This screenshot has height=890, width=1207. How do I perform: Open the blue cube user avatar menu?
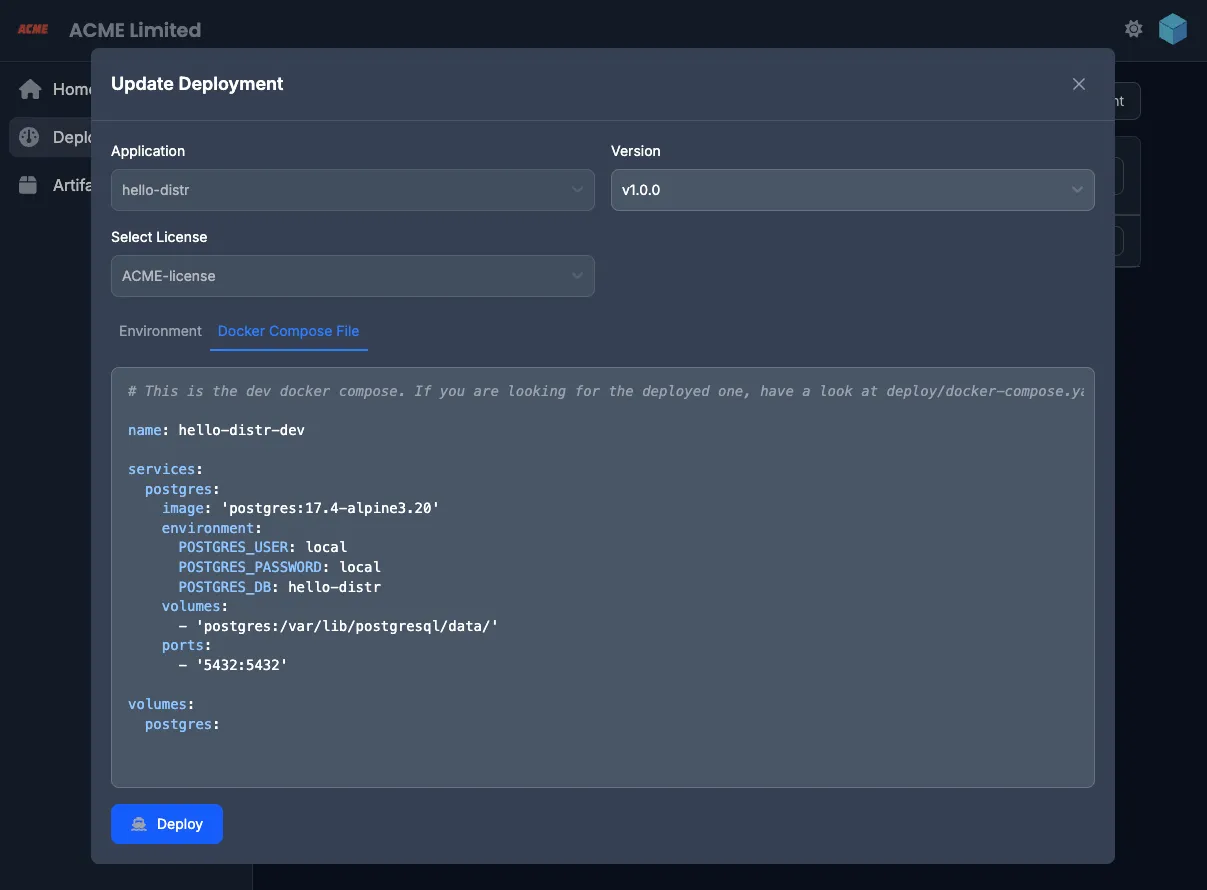[x=1172, y=29]
